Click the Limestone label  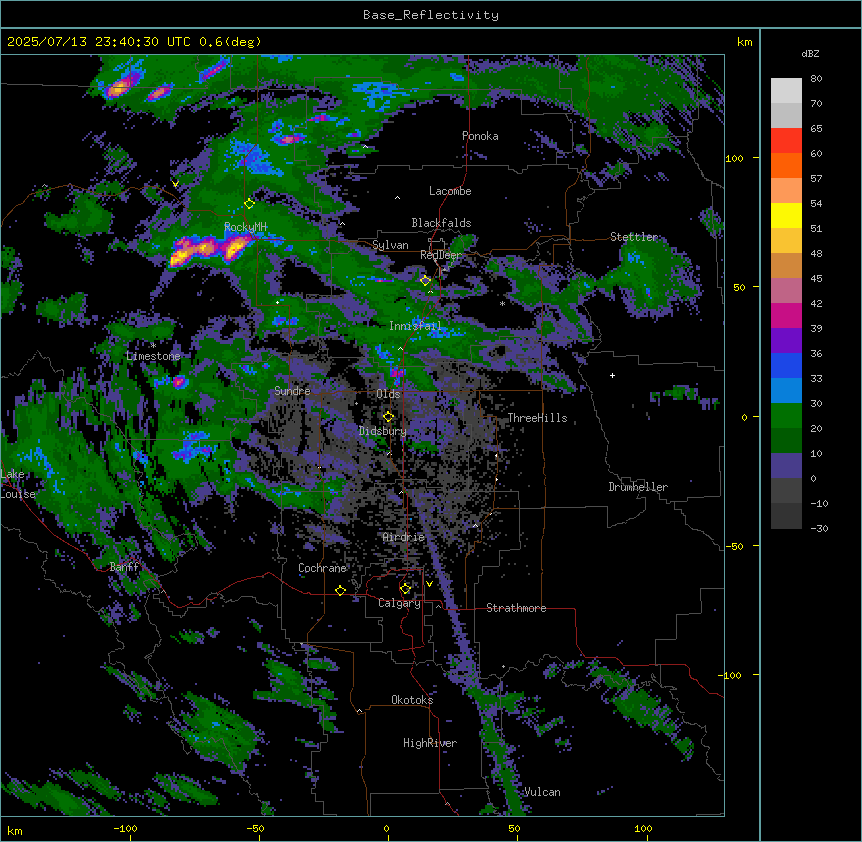[x=153, y=356]
